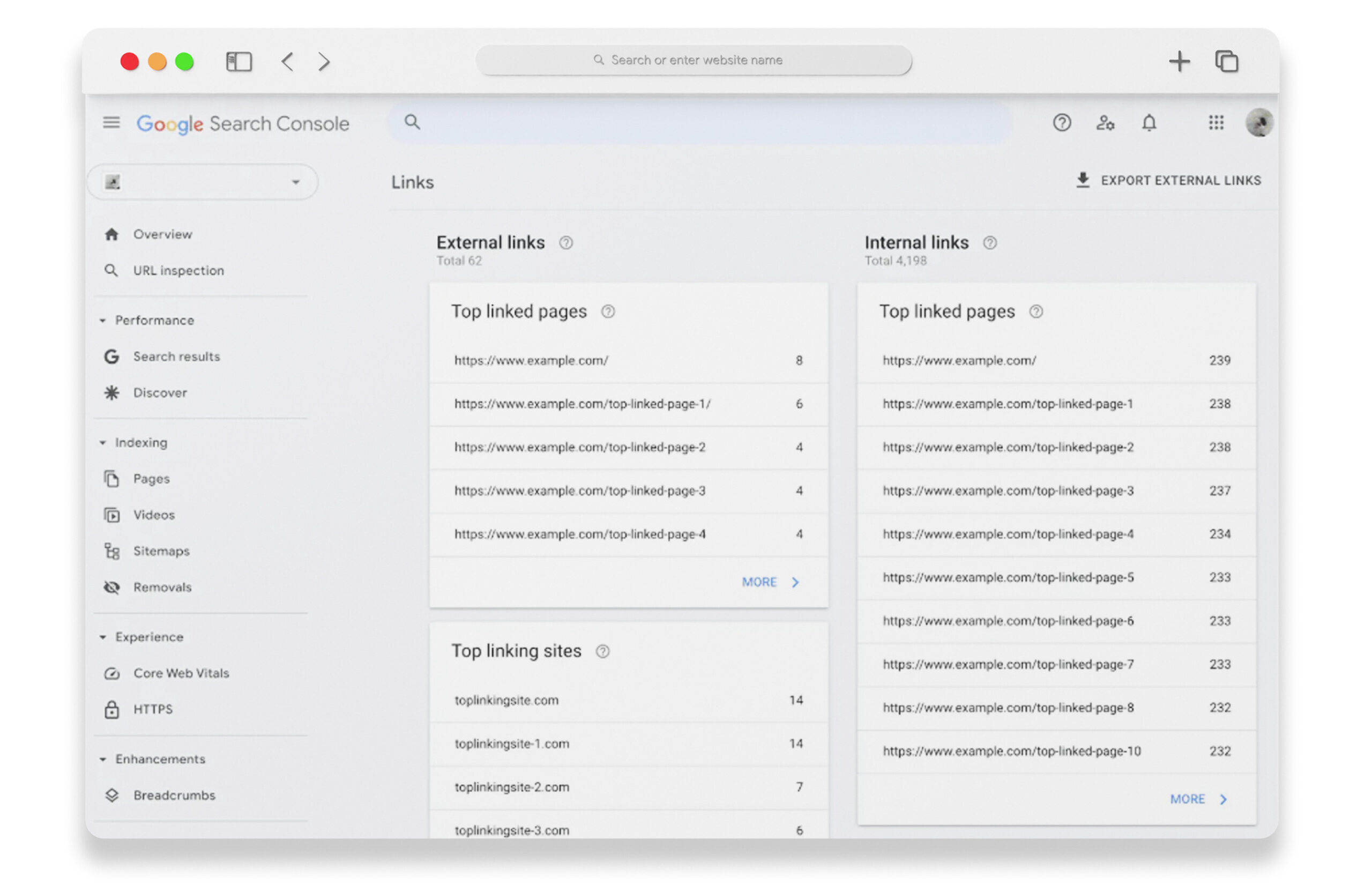Open the Breadcrumbs enhancement report
1372x884 pixels.
[x=174, y=796]
